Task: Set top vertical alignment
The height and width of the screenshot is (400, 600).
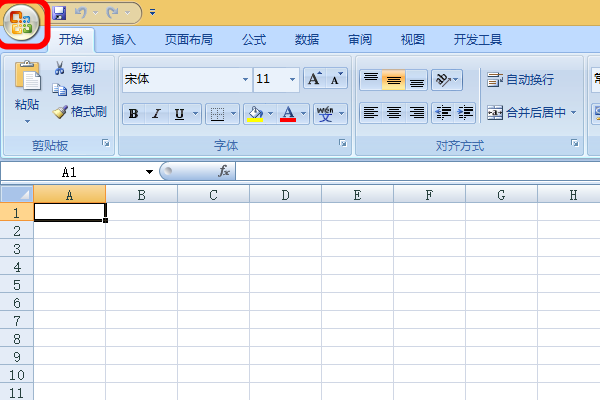Action: (x=370, y=80)
